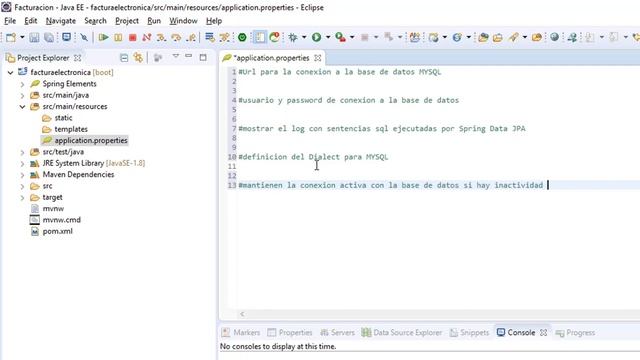Screen dimensions: 640x360
Task: Click the Open Web Browser globe icon
Action: 554,38
